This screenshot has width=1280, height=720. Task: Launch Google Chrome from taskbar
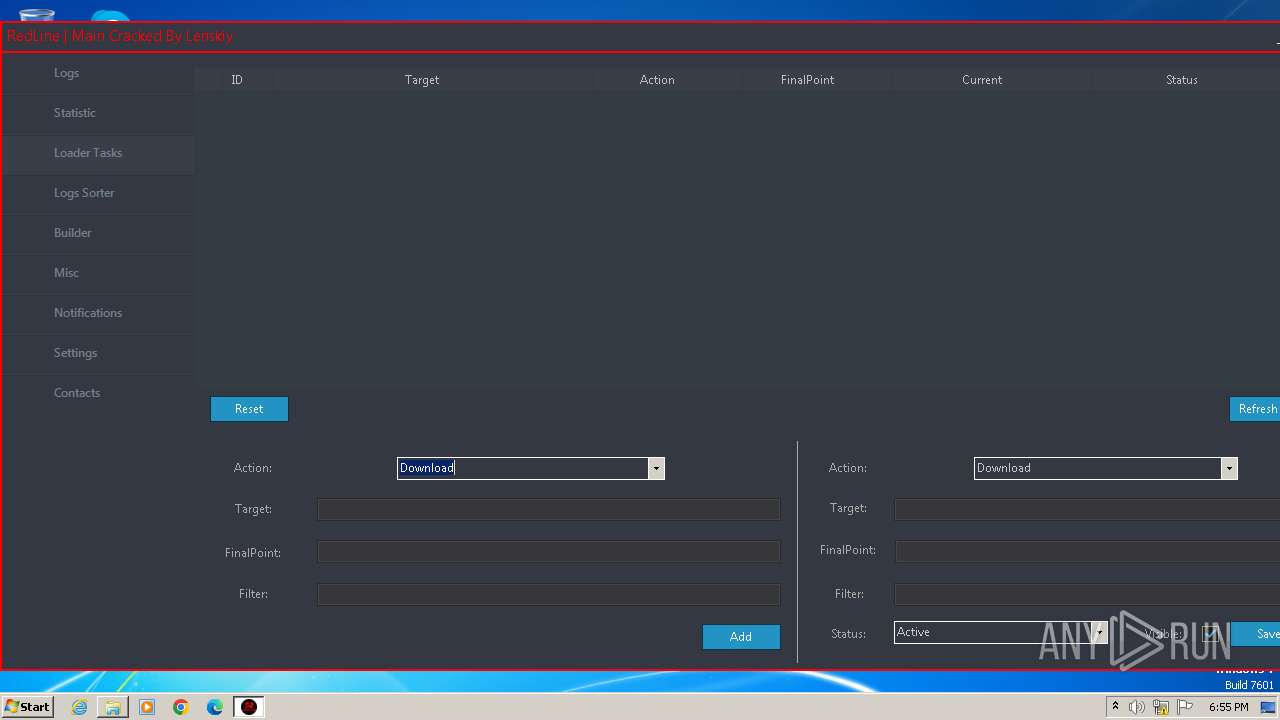pyautogui.click(x=181, y=707)
